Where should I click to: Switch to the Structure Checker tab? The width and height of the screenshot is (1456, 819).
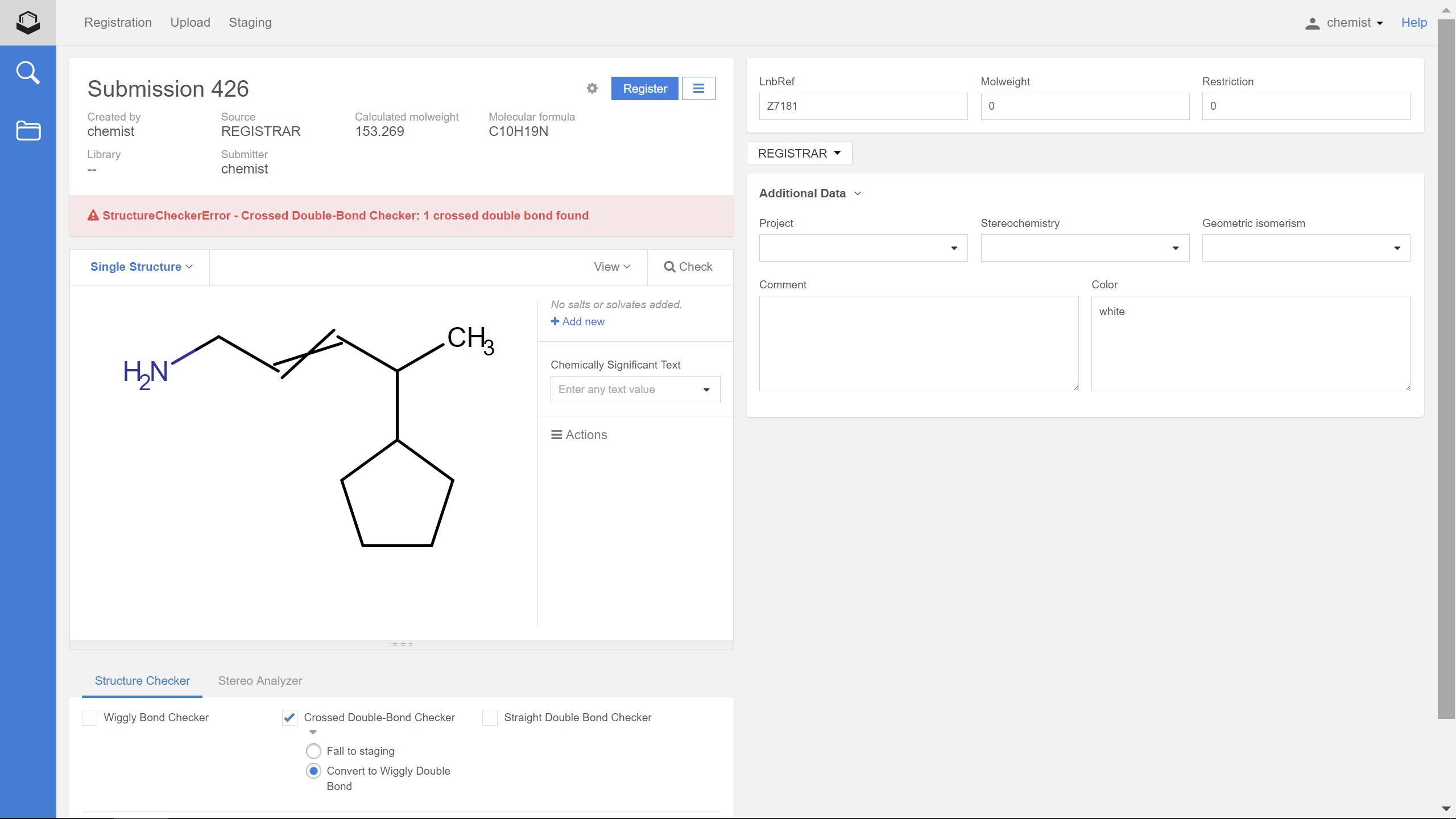coord(142,681)
